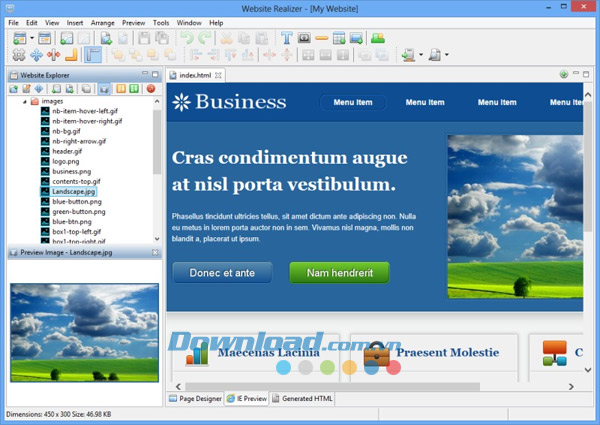
Task: Open the publish icon dropdown arrow
Action: pyautogui.click(x=421, y=55)
